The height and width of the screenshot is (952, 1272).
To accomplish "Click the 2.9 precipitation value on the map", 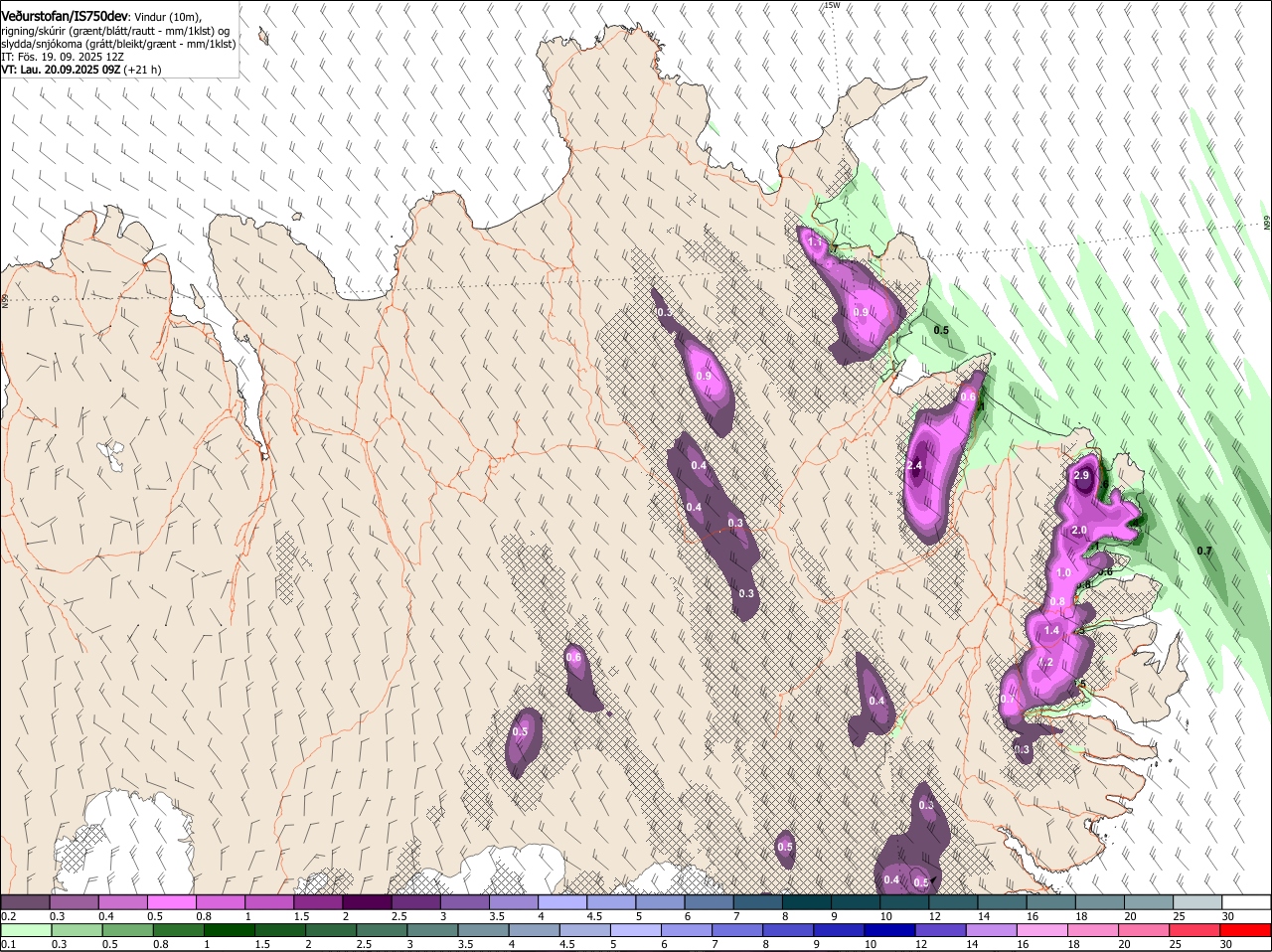I will (x=1082, y=476).
